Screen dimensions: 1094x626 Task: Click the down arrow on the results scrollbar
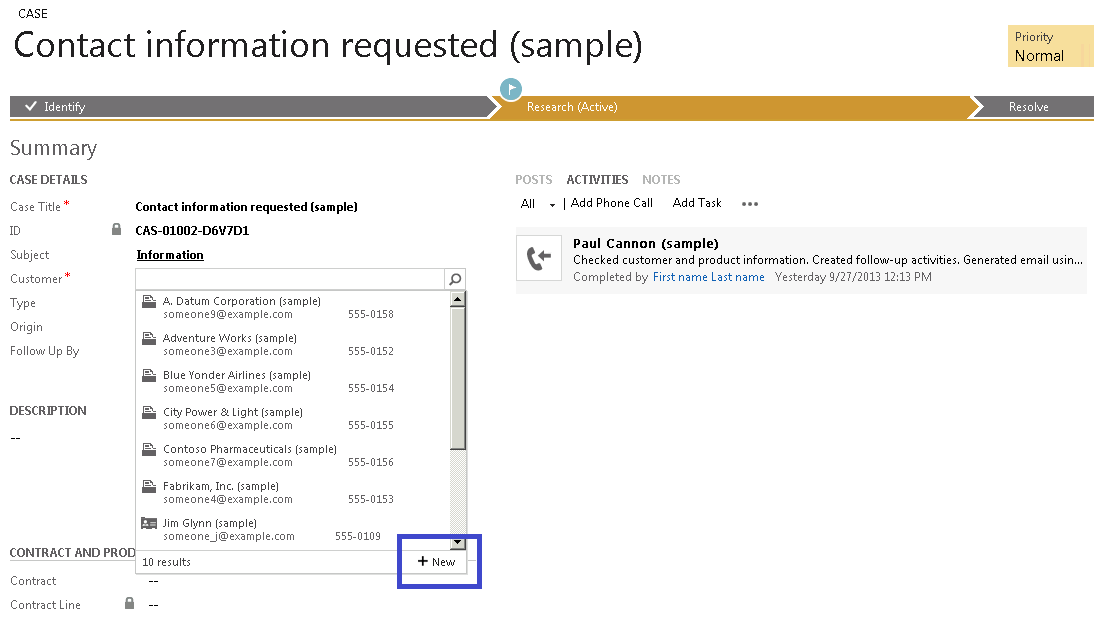(458, 543)
